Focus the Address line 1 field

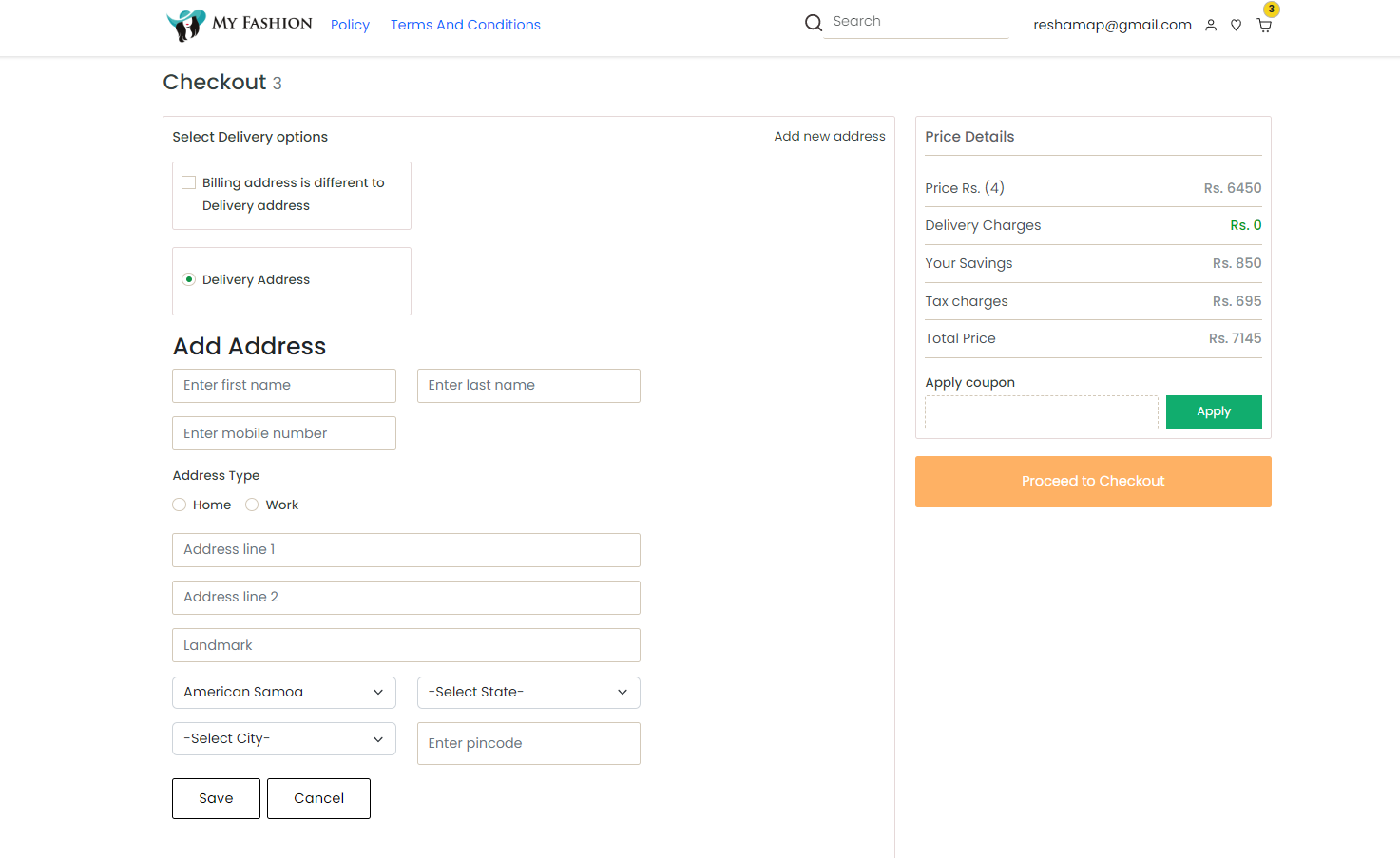click(406, 550)
